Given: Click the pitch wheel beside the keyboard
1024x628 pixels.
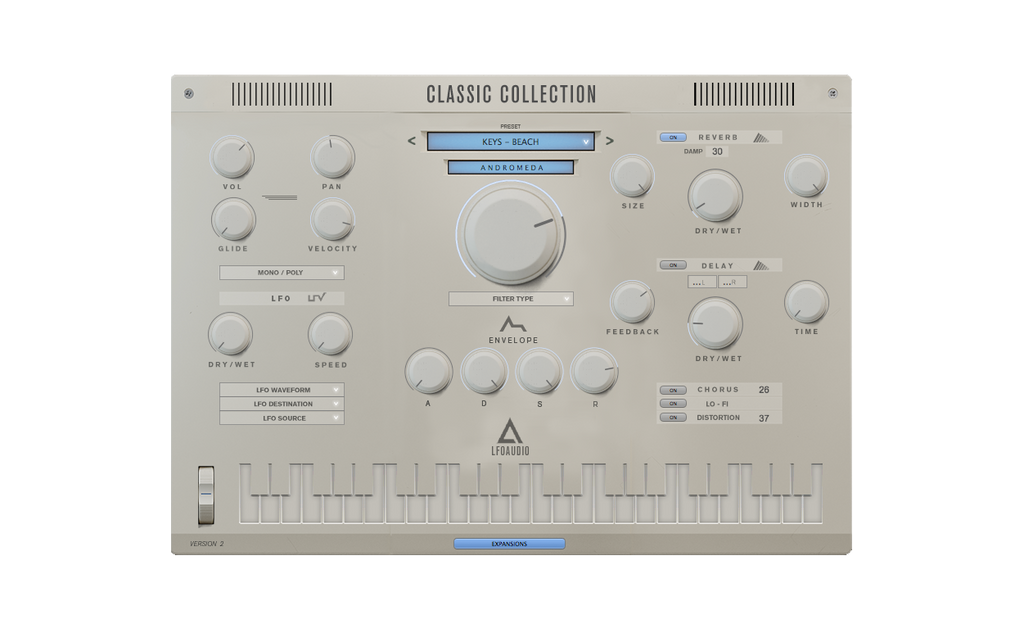Looking at the screenshot, I should 206,495.
